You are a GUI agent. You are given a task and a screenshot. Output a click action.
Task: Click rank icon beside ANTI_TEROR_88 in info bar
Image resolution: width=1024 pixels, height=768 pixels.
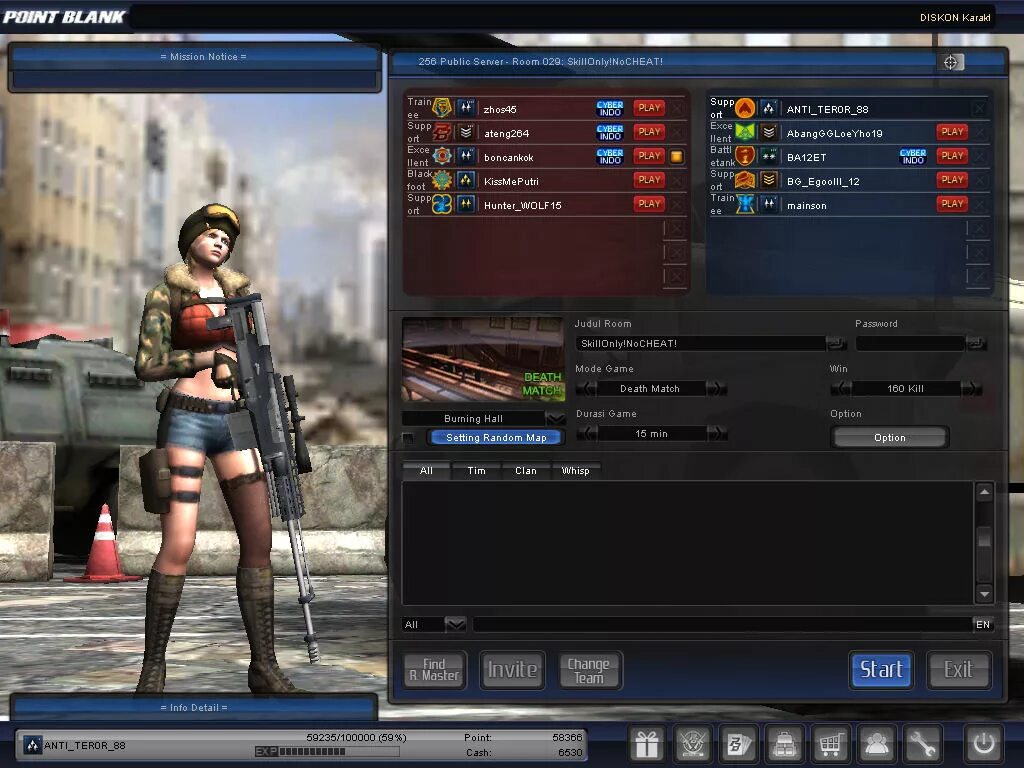tap(32, 745)
